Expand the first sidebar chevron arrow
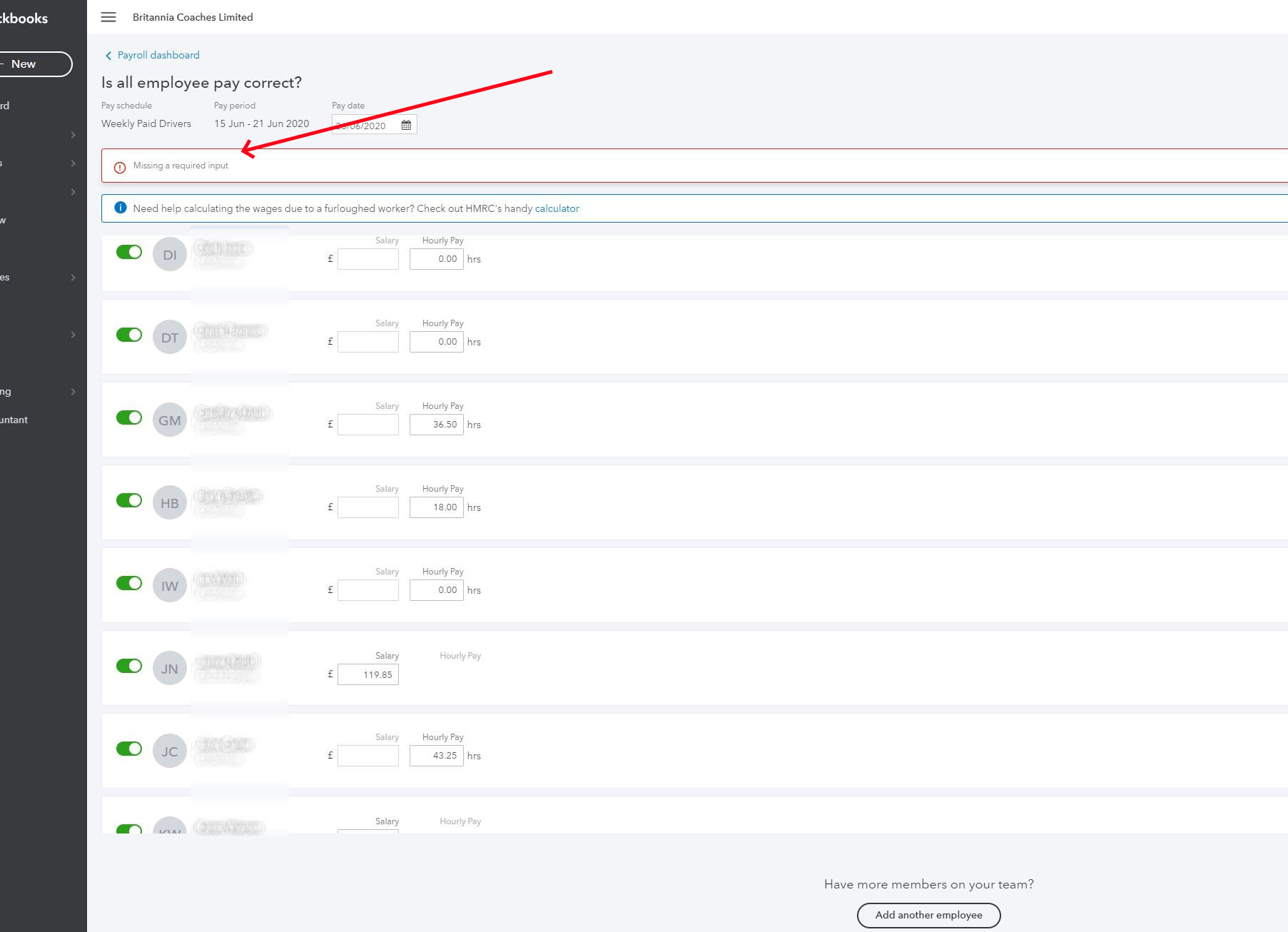The width and height of the screenshot is (1288, 932). (73, 135)
